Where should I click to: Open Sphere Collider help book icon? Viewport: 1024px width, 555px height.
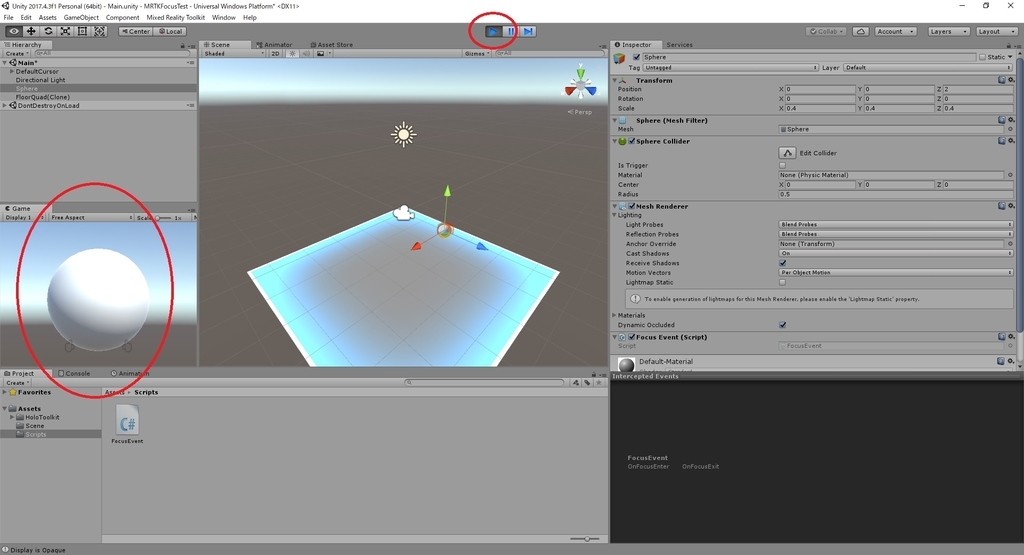1001,141
